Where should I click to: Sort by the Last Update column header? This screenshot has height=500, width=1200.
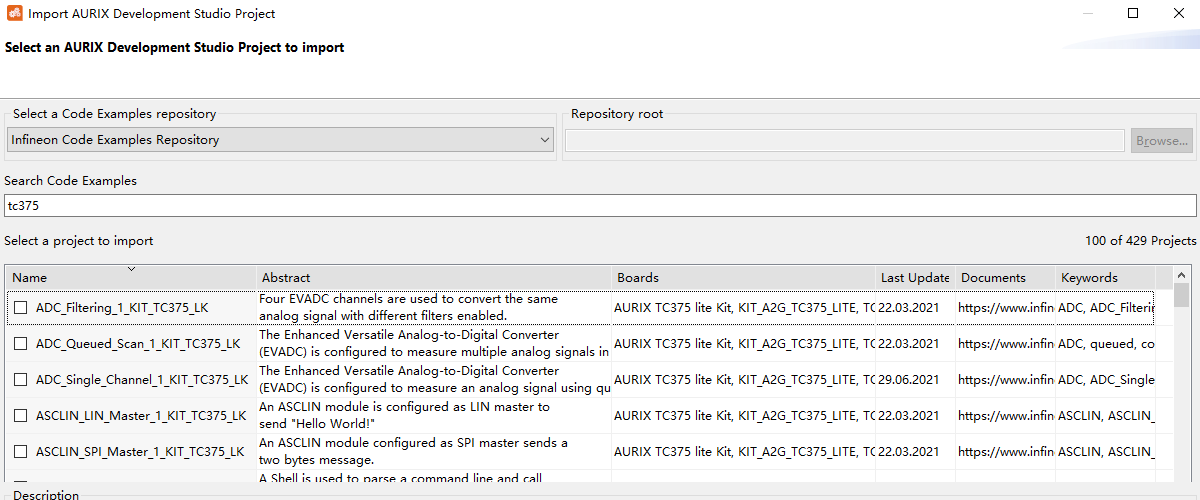[x=915, y=277]
